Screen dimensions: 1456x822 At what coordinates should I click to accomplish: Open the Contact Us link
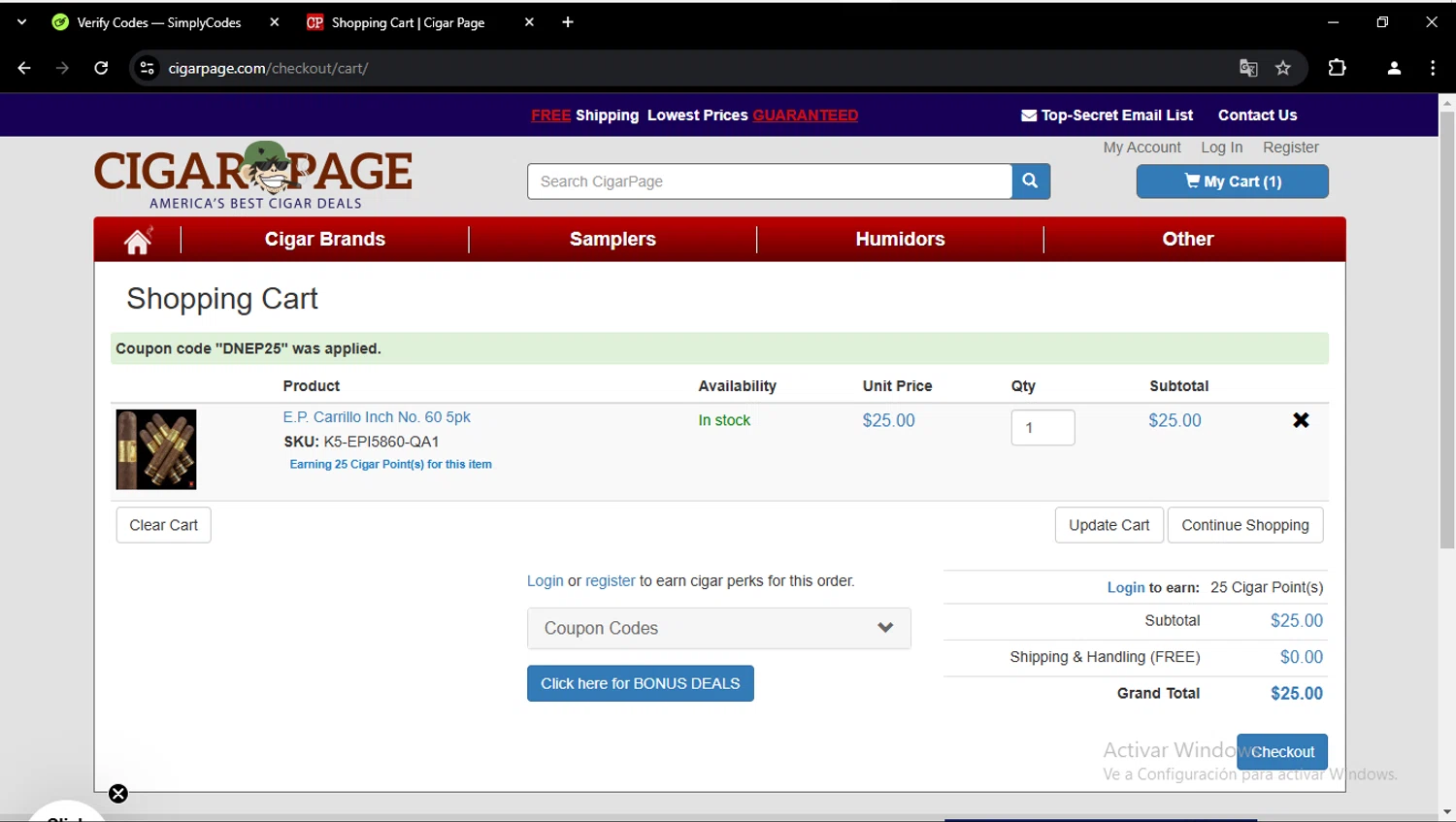(1257, 115)
